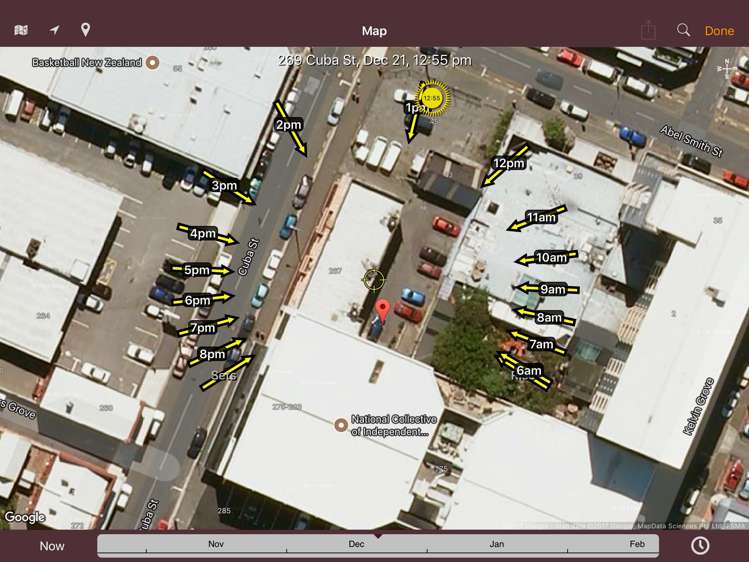Tap the 6am sun direction label
The image size is (749, 562).
tap(529, 371)
